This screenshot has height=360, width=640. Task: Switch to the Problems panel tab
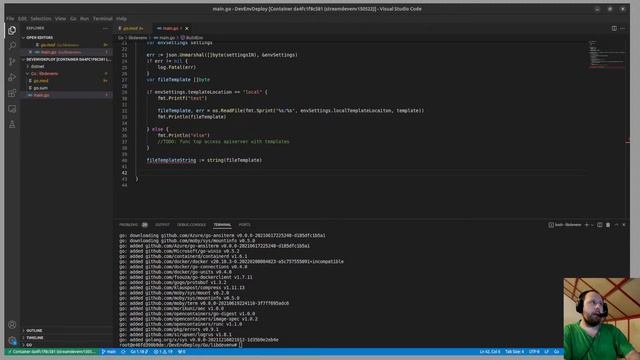coord(129,225)
